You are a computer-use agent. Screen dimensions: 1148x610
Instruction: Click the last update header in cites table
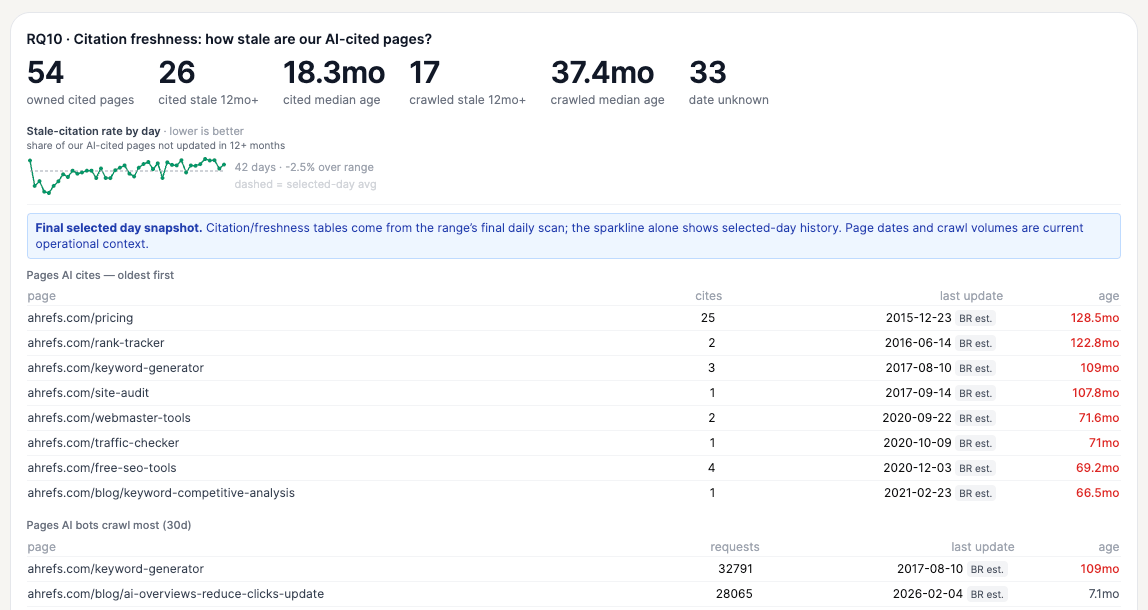(x=971, y=296)
